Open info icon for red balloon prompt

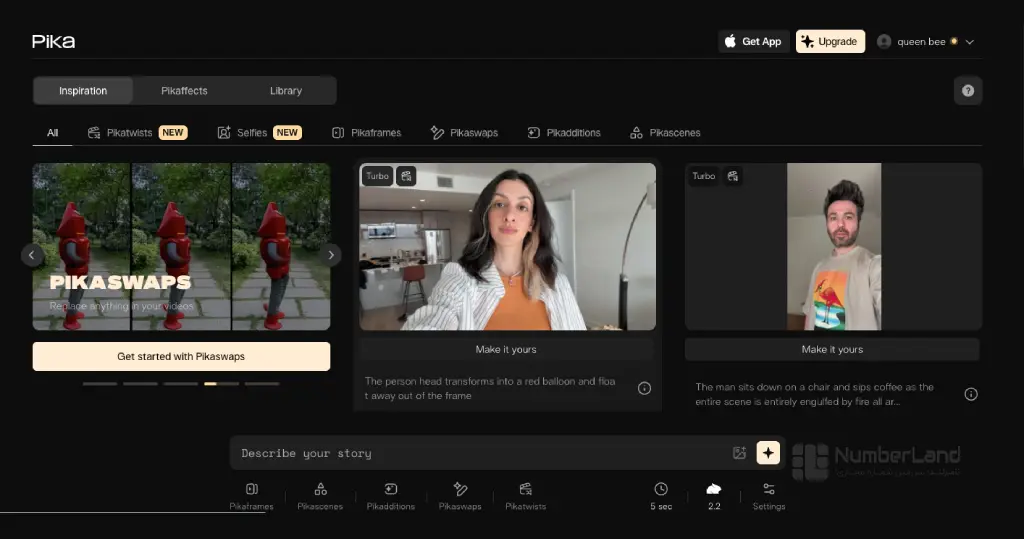point(644,388)
